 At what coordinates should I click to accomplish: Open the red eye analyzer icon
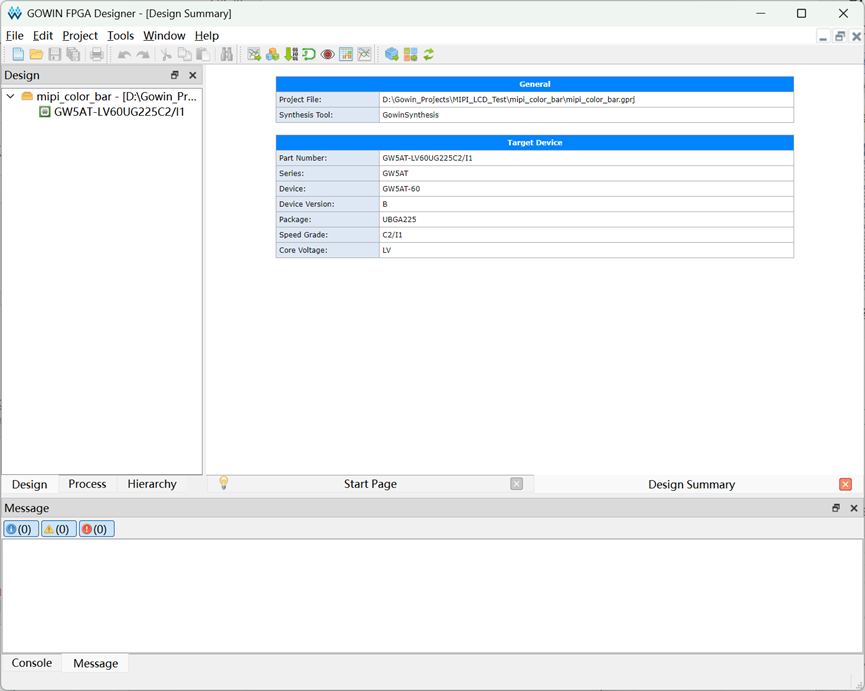(x=328, y=54)
